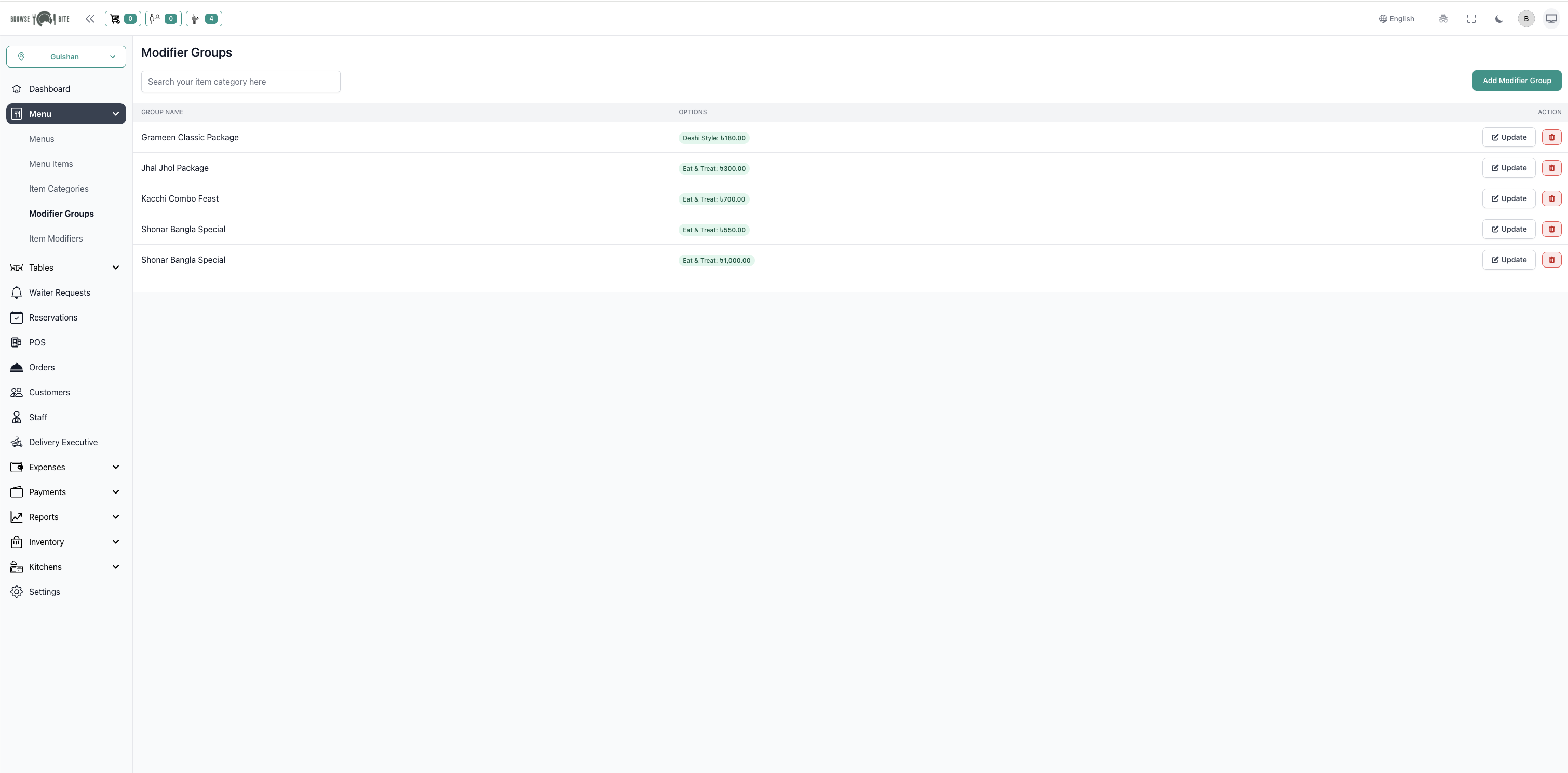Open the reservations counter icon in header
Image resolution: width=1568 pixels, height=773 pixels.
click(x=163, y=19)
